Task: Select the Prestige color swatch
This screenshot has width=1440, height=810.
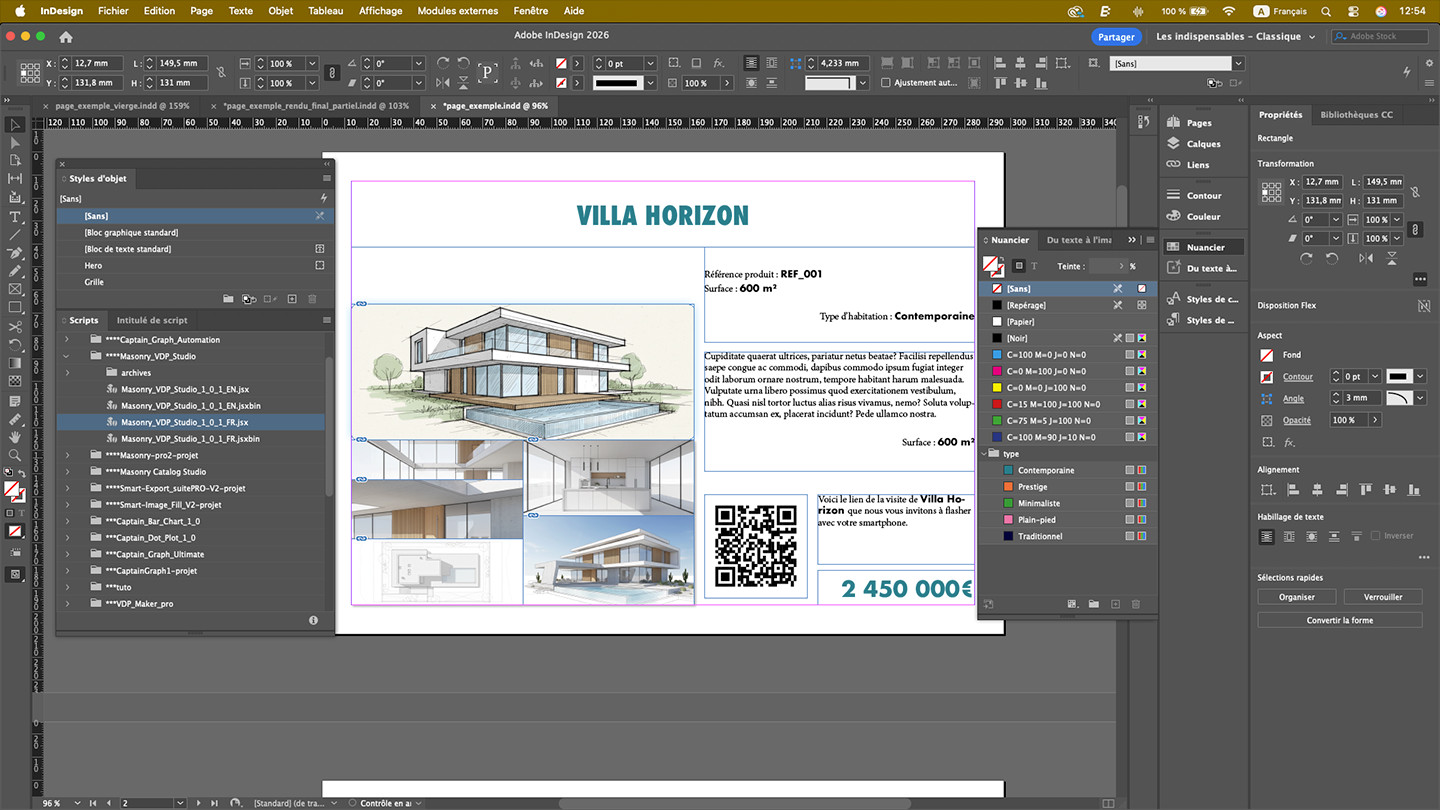Action: [x=1032, y=487]
